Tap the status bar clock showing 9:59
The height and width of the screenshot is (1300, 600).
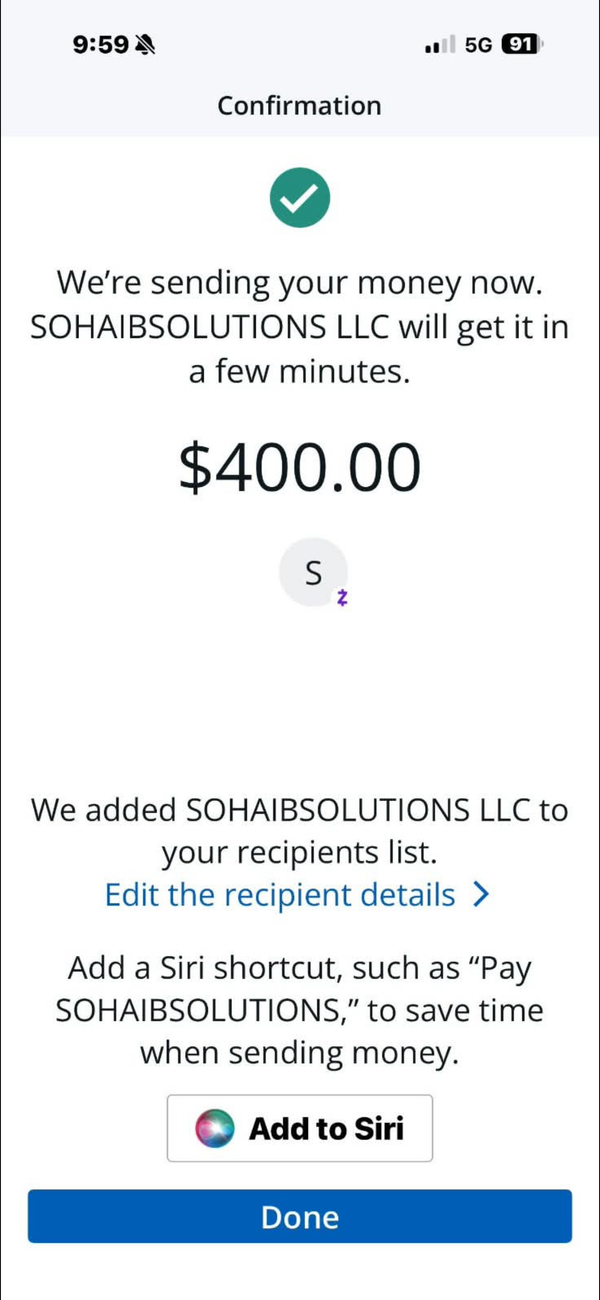click(100, 45)
